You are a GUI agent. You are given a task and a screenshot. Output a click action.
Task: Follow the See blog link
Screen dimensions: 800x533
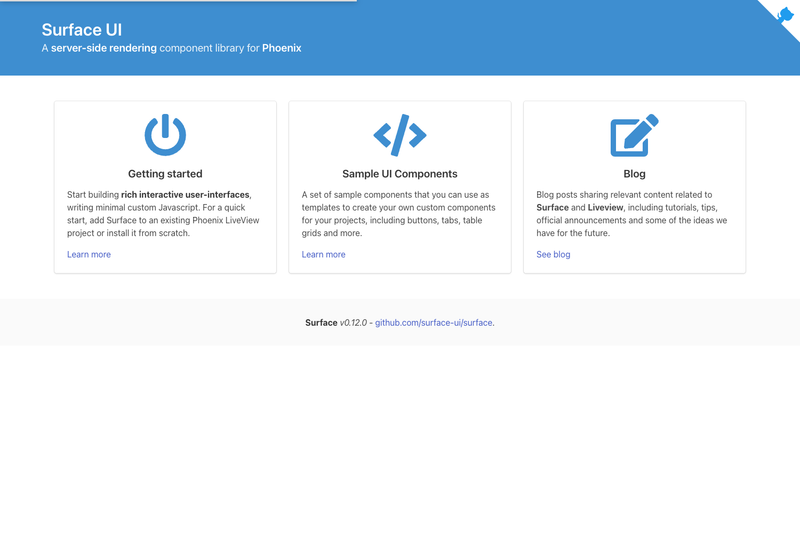(553, 255)
